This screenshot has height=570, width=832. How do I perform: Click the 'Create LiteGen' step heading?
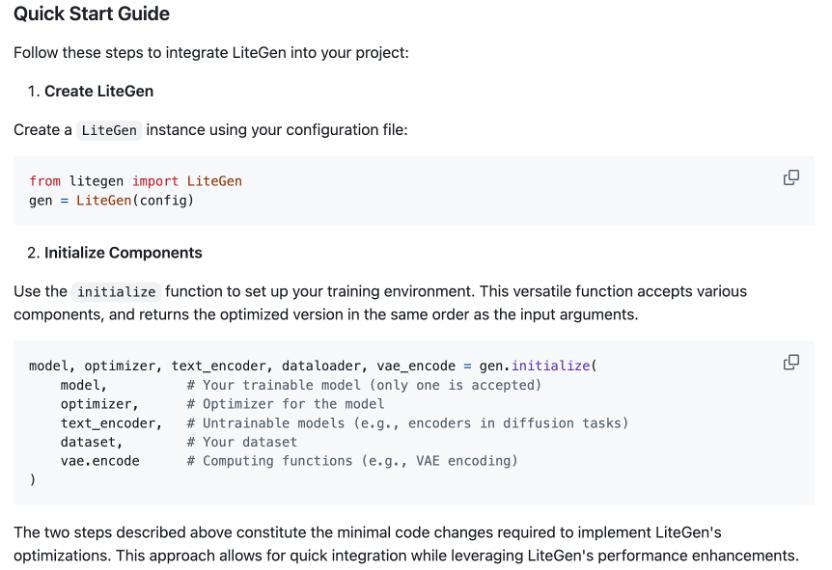98,91
